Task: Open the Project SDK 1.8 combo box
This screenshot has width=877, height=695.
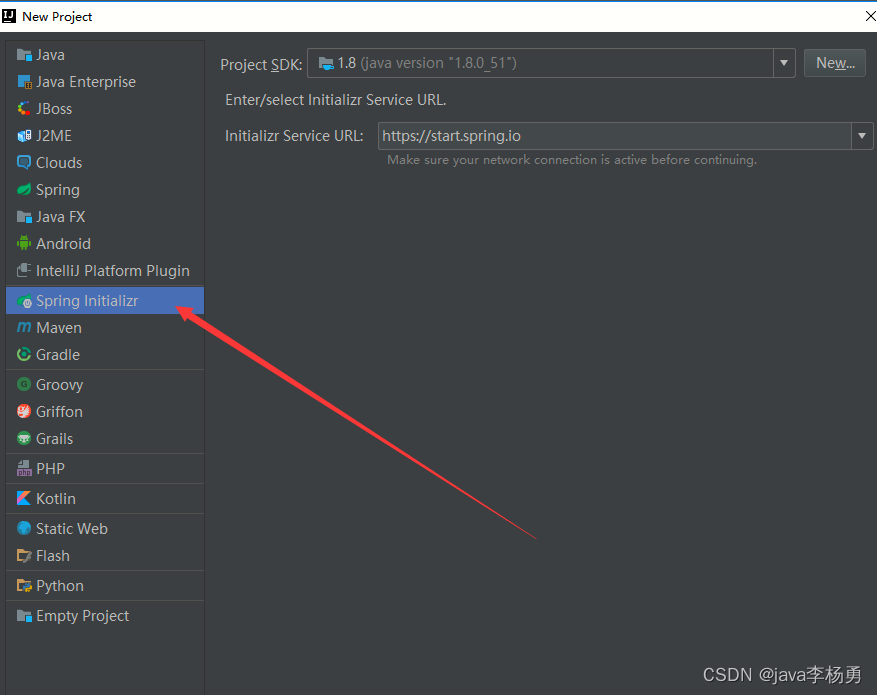Action: [x=551, y=63]
